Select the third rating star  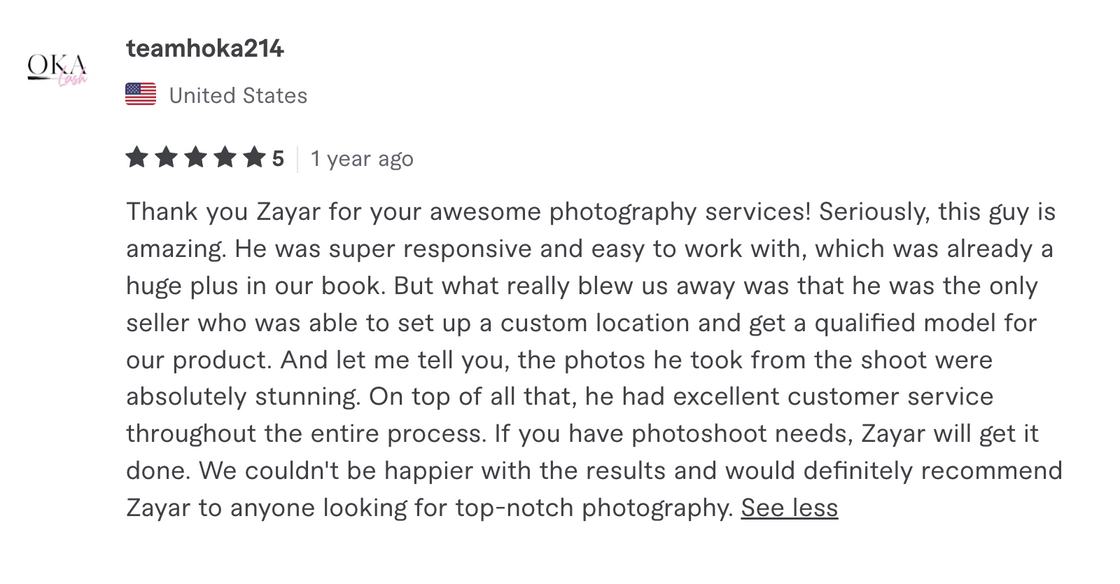pos(196,158)
